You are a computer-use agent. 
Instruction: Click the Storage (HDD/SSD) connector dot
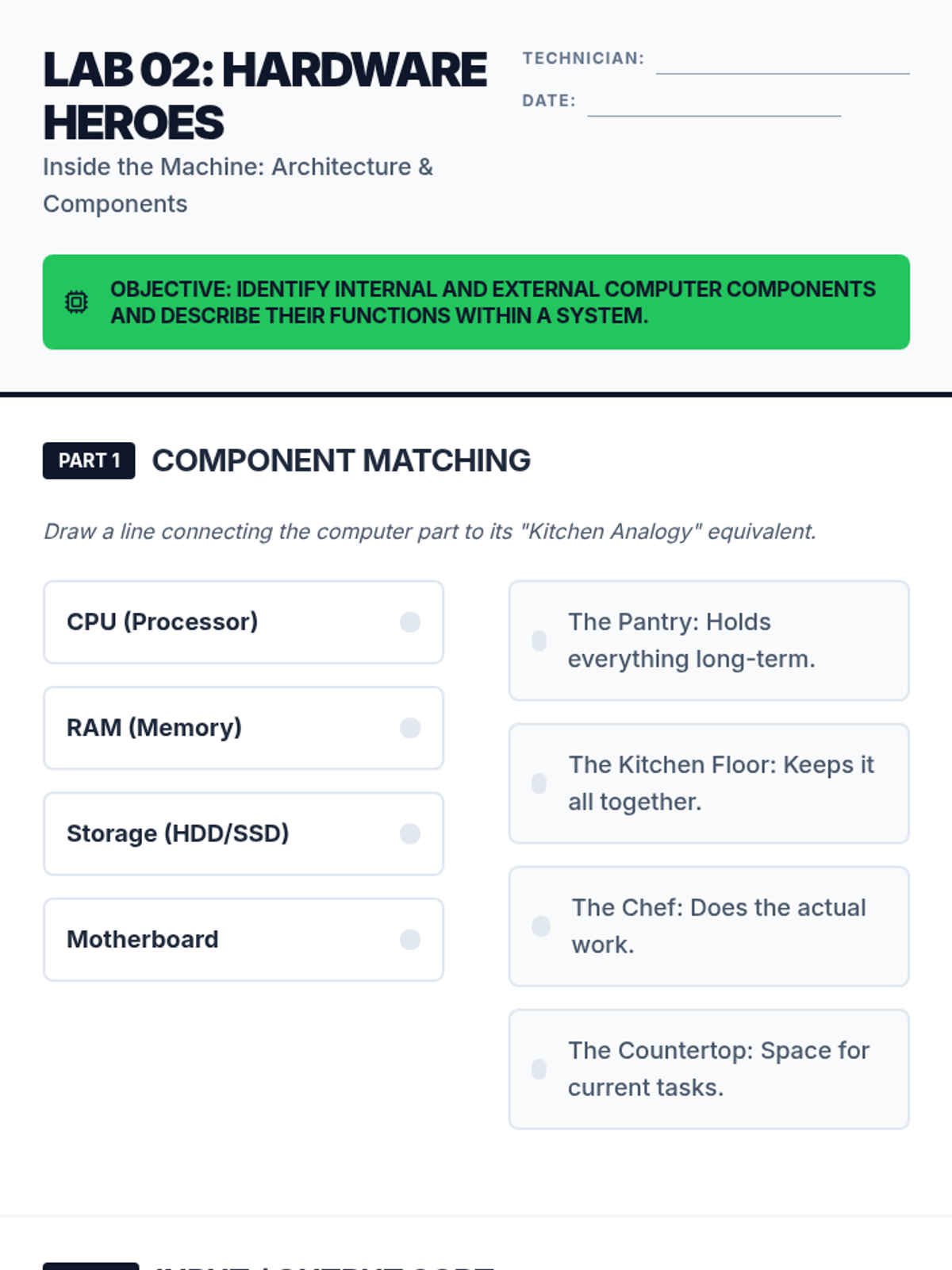(x=410, y=833)
